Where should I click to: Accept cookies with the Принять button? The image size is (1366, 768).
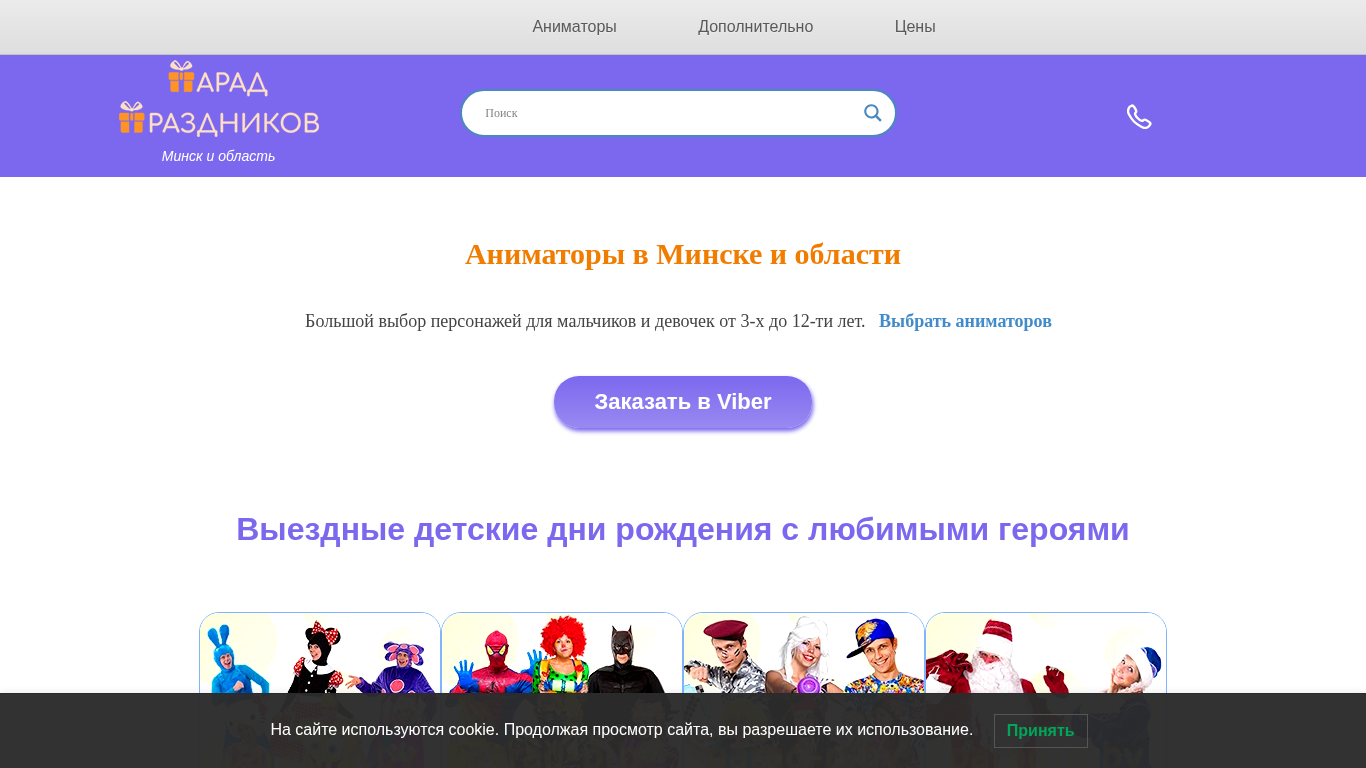pyautogui.click(x=1040, y=730)
